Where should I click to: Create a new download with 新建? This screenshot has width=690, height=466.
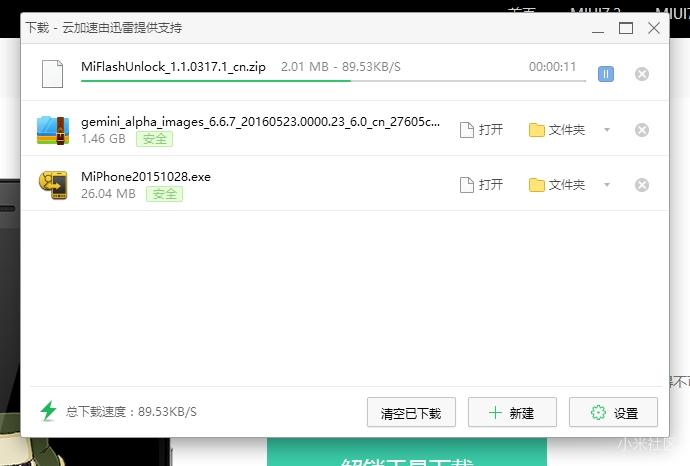(512, 412)
